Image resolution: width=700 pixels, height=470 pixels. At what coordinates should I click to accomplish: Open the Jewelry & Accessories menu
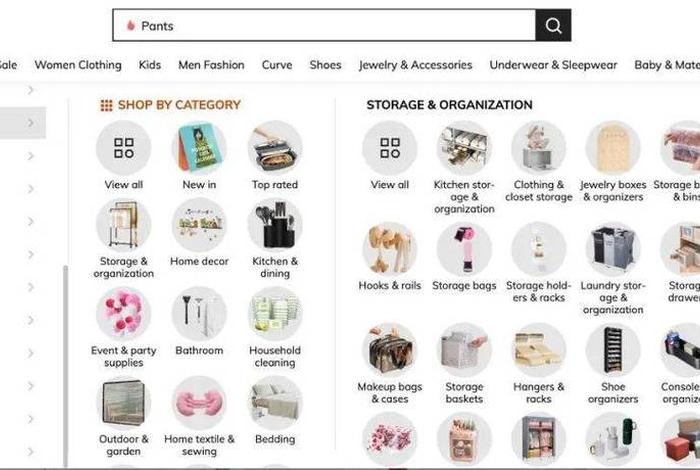click(415, 65)
